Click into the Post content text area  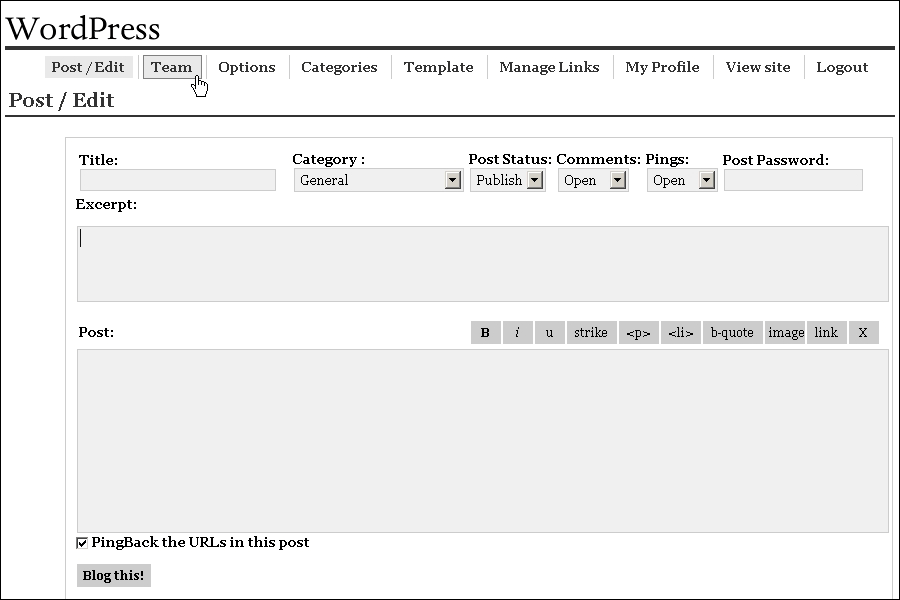pos(483,441)
